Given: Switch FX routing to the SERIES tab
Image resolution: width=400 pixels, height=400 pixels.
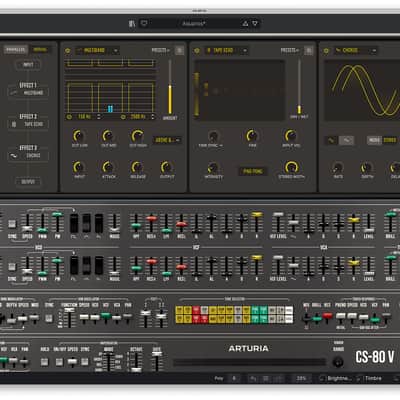Looking at the screenshot, I should (40, 50).
